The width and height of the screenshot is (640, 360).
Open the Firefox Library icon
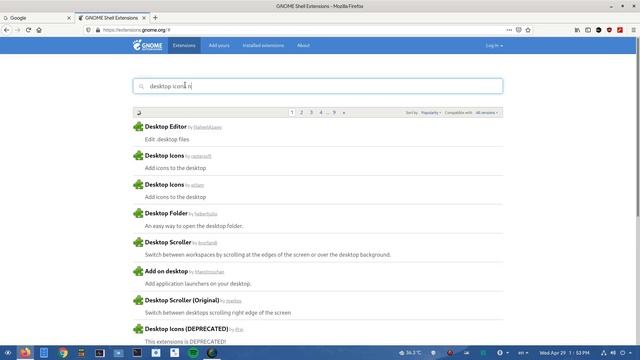coord(577,30)
